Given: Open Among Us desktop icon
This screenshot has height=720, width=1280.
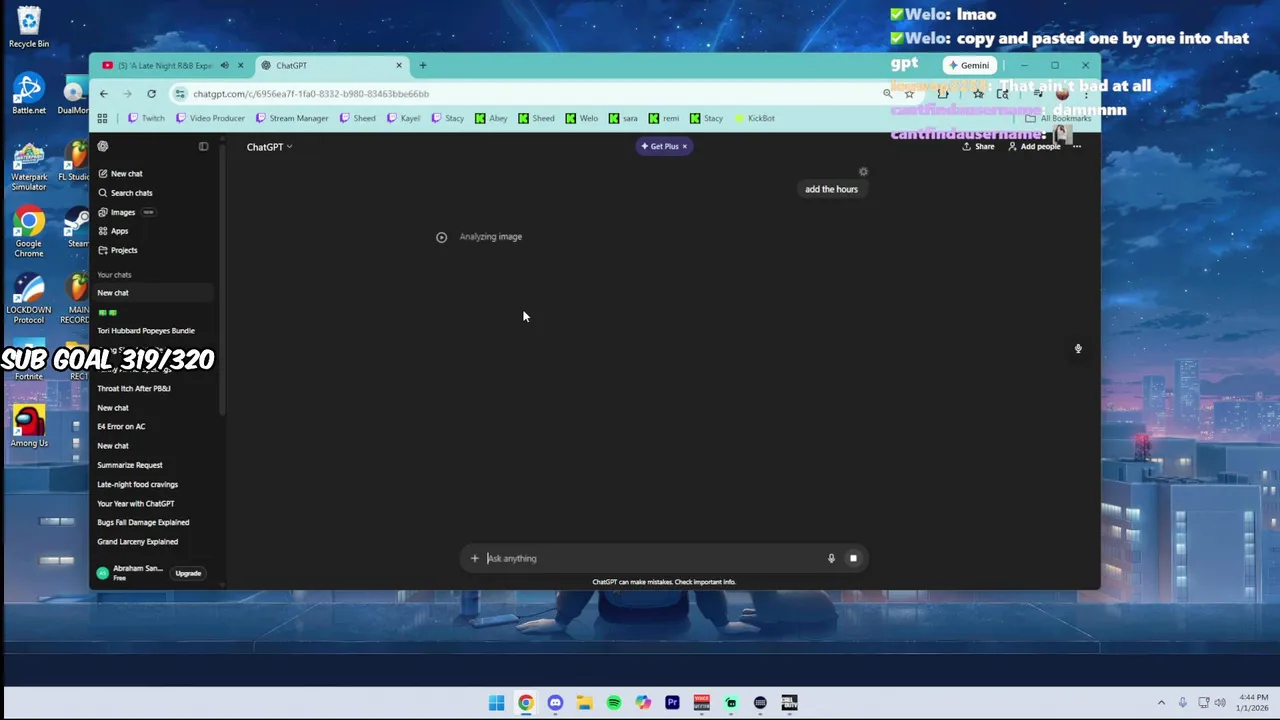Looking at the screenshot, I should pyautogui.click(x=29, y=426).
